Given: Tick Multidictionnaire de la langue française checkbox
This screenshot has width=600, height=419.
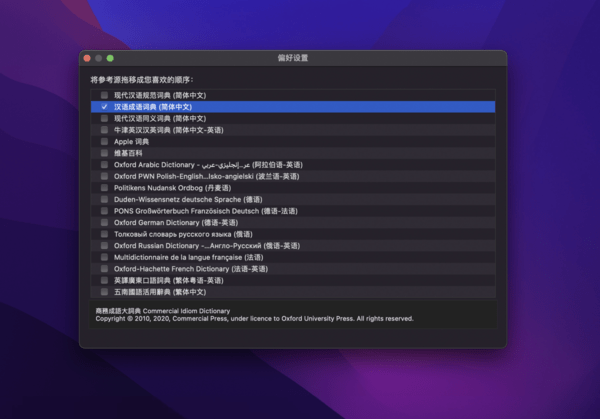Looking at the screenshot, I should pyautogui.click(x=104, y=257).
